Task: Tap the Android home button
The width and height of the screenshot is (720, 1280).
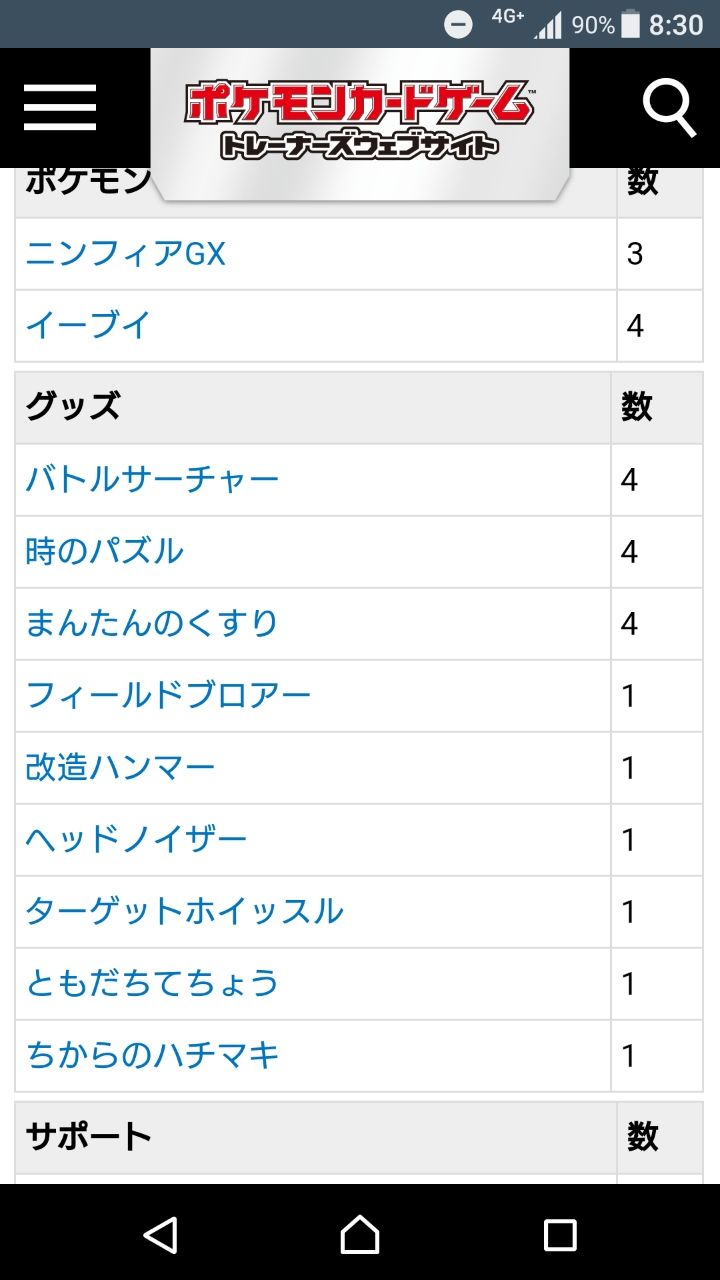Action: coord(360,1235)
